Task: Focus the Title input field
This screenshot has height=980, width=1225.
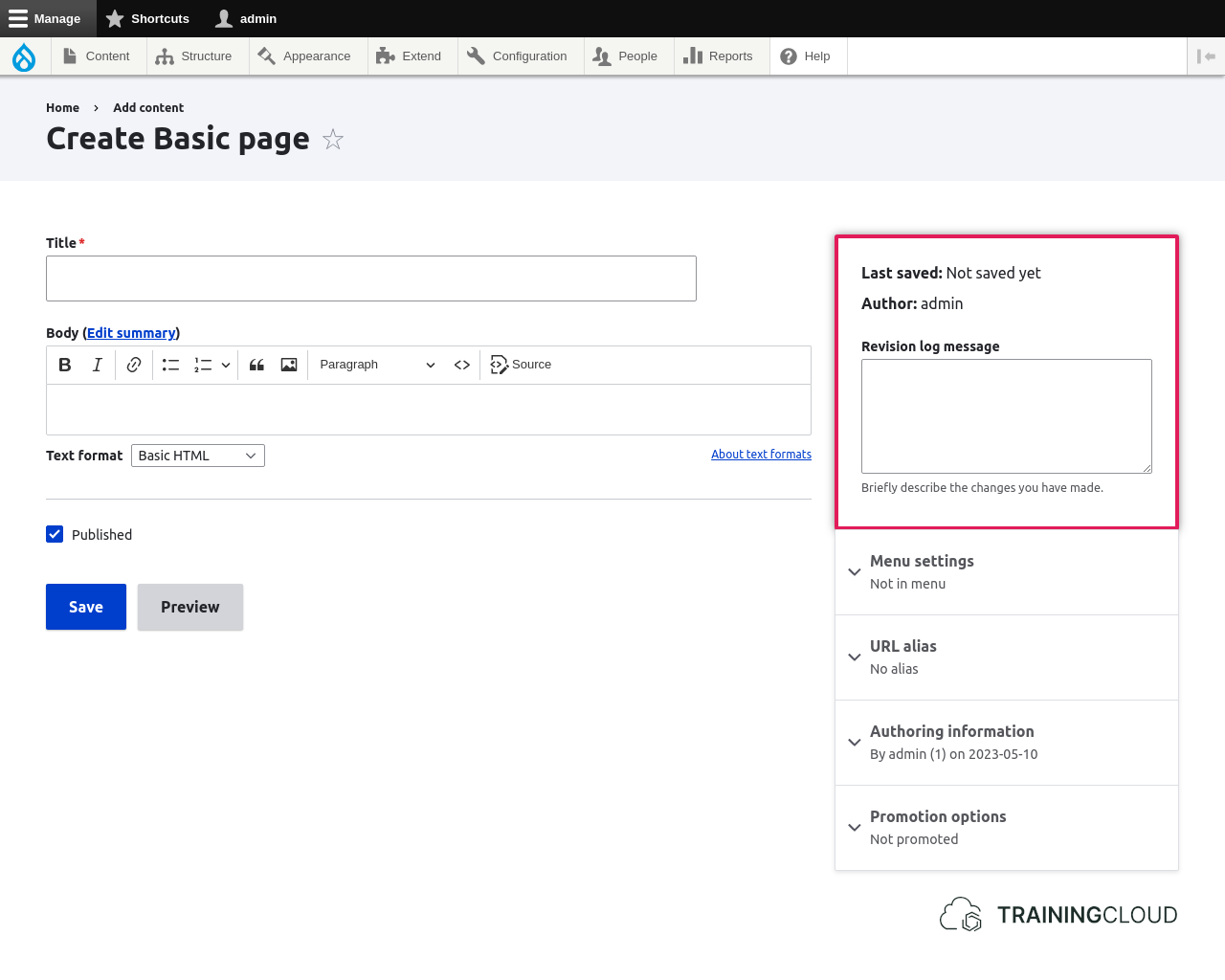Action: click(x=371, y=278)
